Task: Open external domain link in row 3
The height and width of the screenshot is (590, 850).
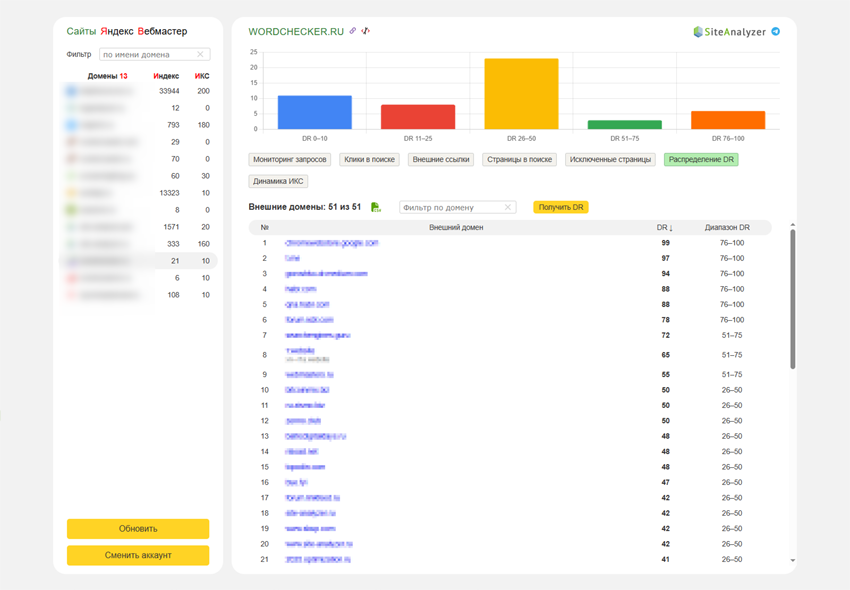Action: coord(326,274)
